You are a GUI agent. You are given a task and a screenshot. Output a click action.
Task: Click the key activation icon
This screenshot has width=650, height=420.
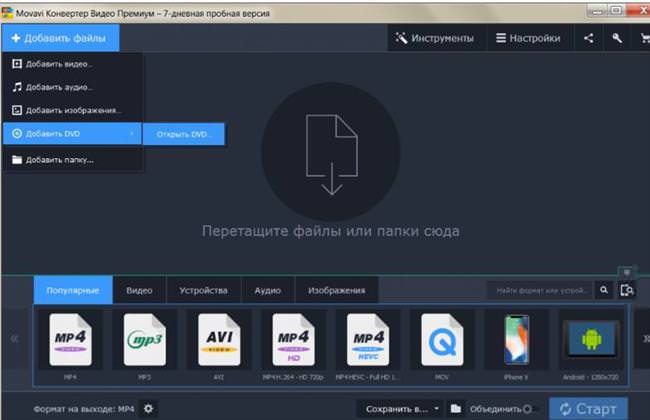(x=616, y=38)
